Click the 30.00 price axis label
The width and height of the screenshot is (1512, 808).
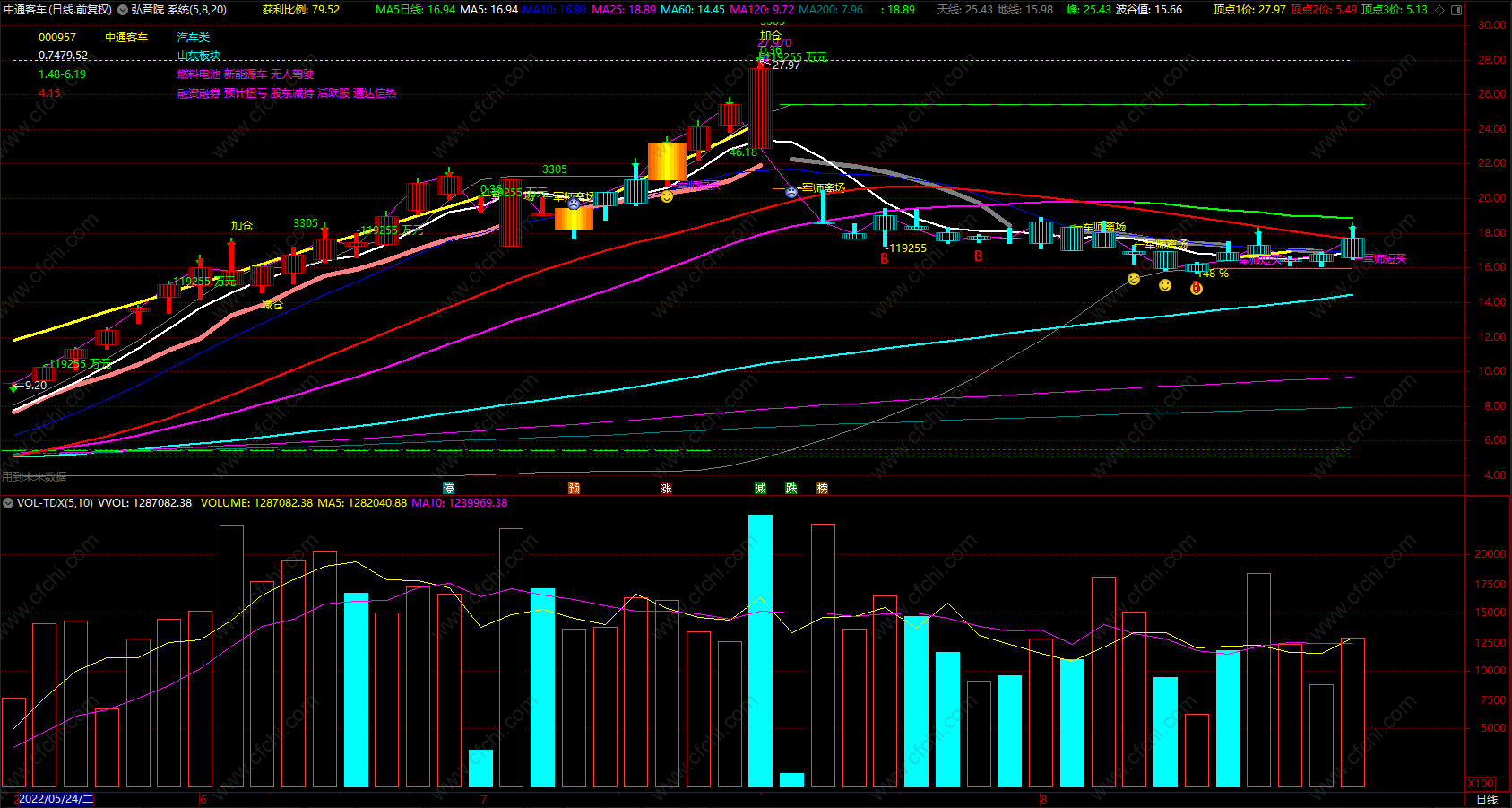[x=1492, y=25]
